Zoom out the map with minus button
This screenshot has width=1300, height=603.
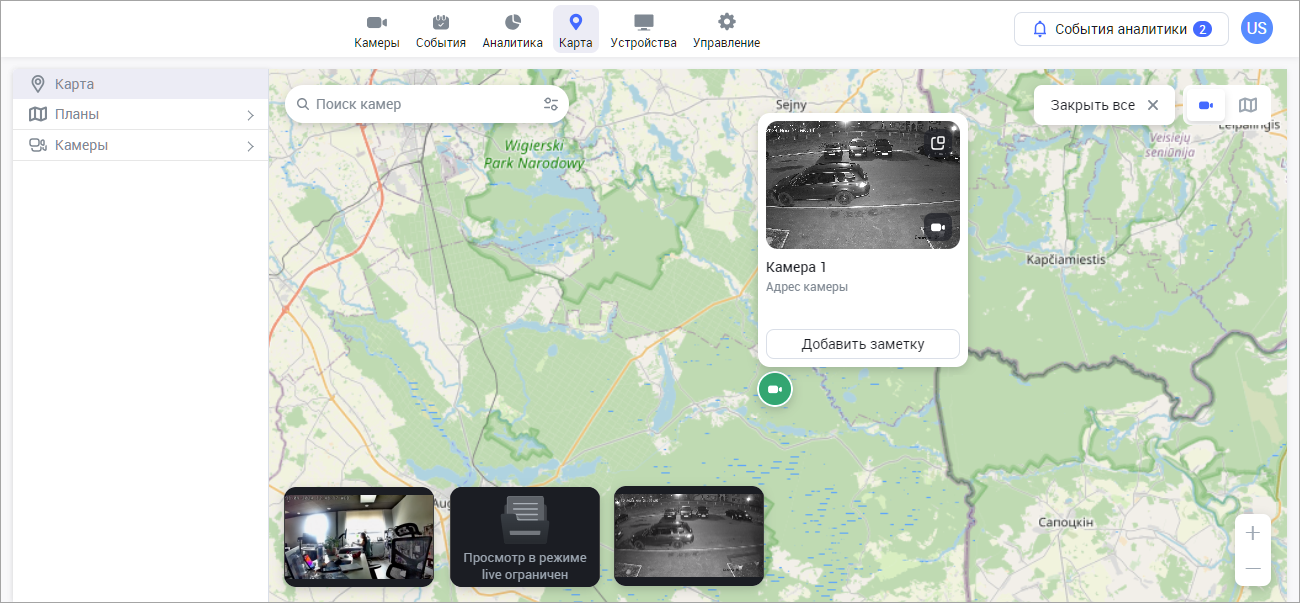(1252, 568)
